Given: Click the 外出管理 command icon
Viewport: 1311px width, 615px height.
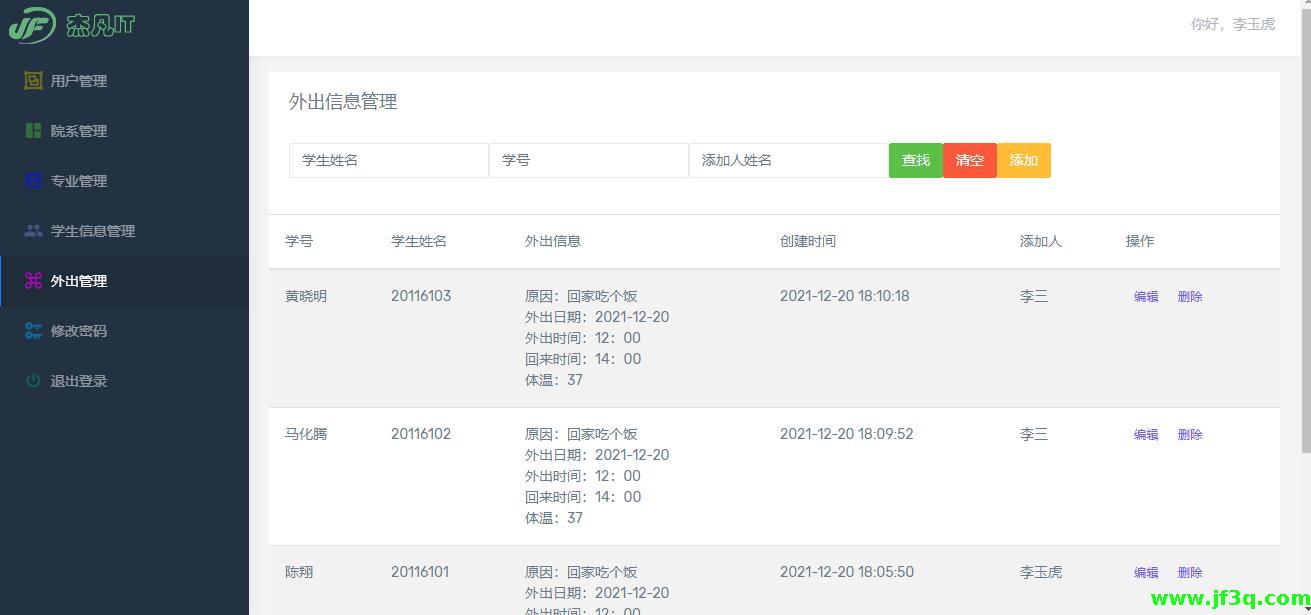Looking at the screenshot, I should tap(33, 281).
